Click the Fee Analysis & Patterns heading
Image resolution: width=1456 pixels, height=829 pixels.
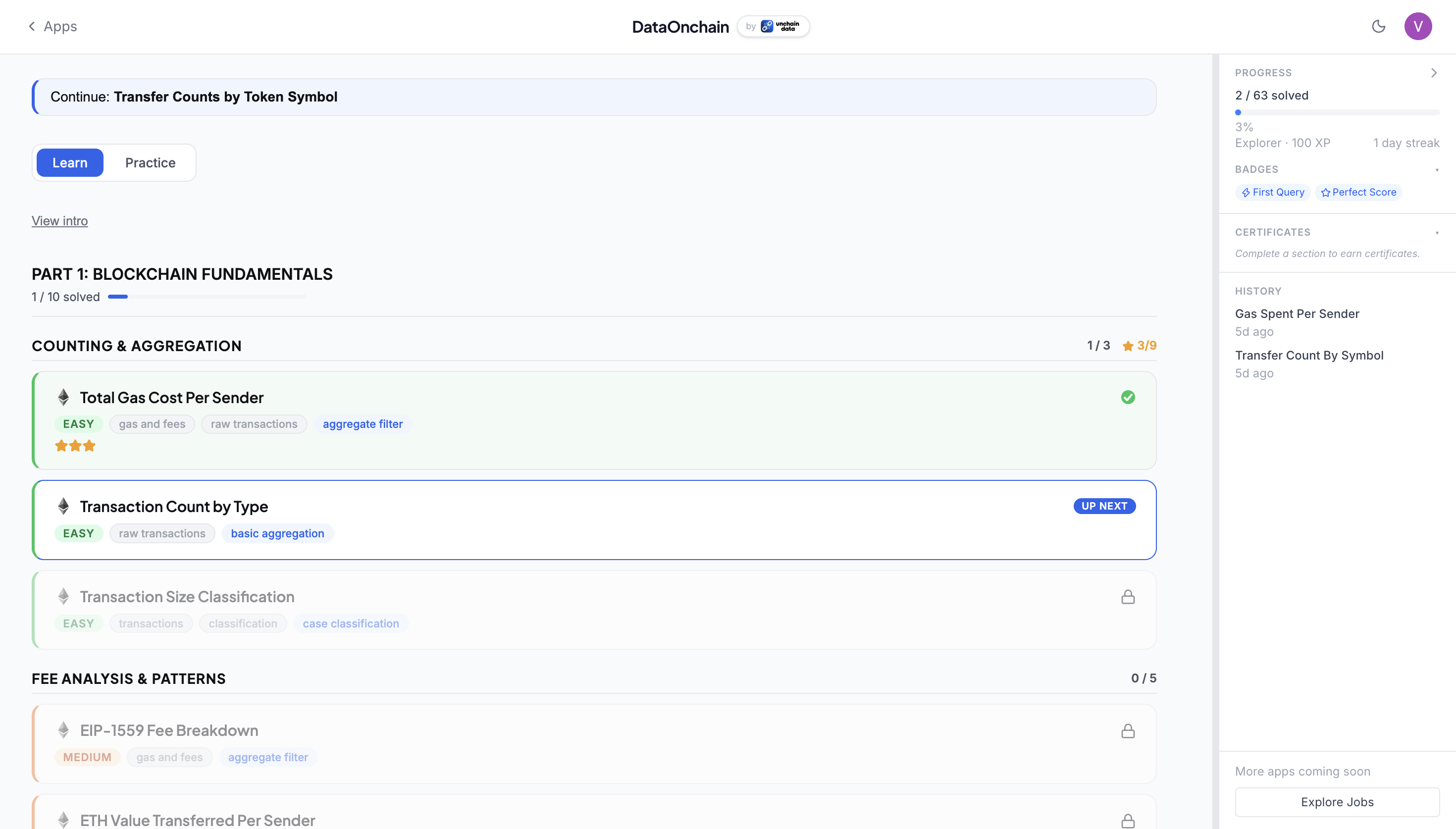[x=129, y=678]
